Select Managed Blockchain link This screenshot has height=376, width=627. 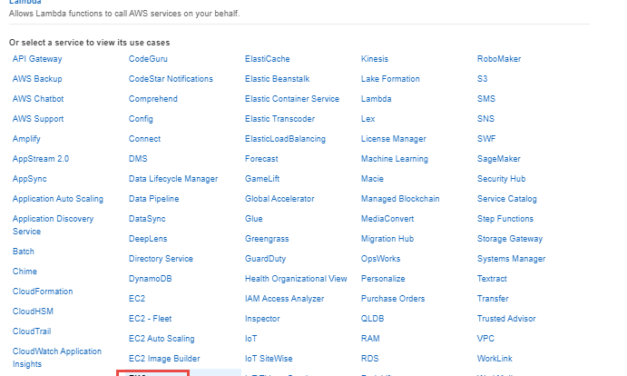(x=400, y=199)
